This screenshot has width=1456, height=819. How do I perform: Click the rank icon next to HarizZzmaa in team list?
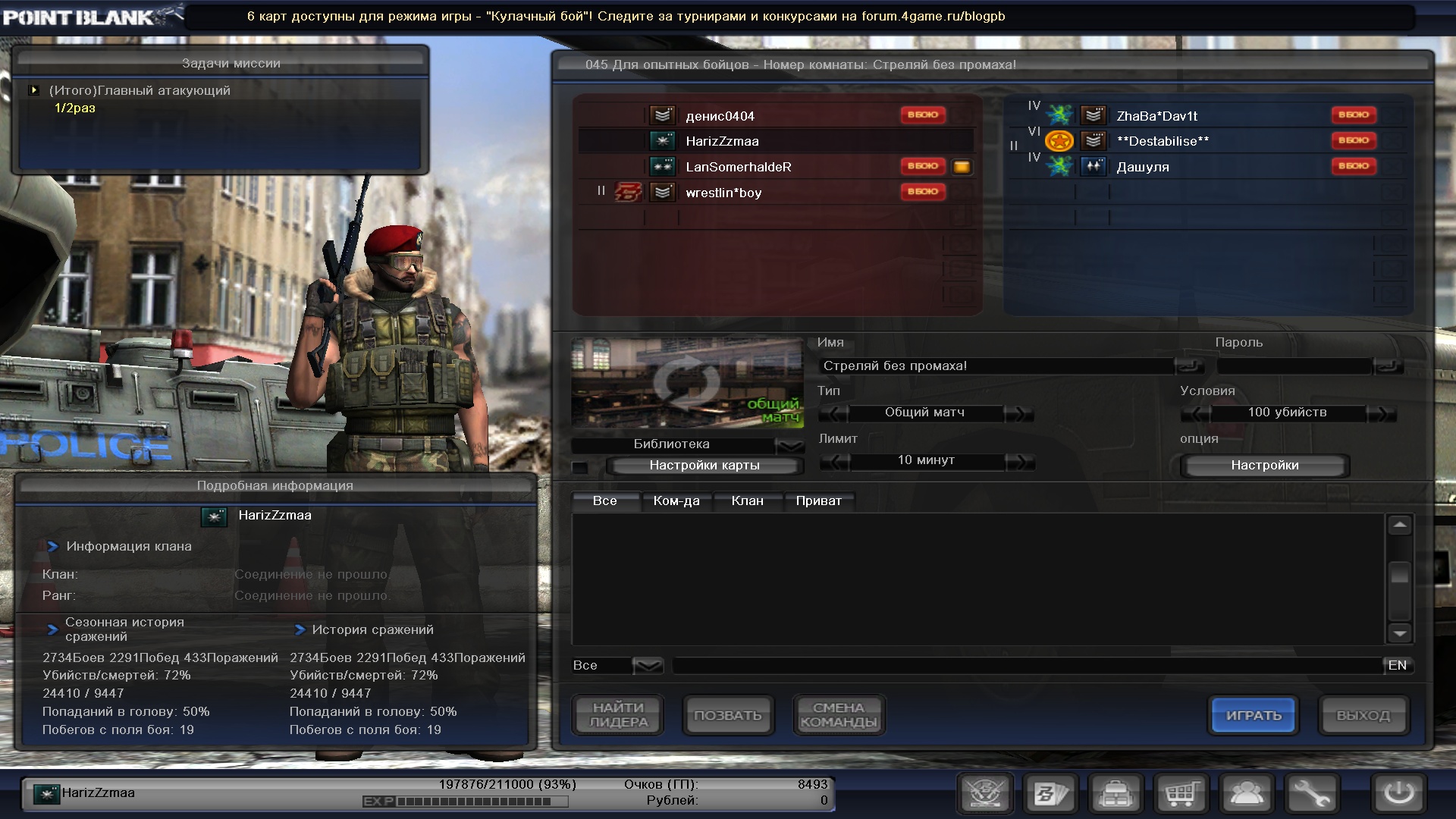tap(663, 141)
